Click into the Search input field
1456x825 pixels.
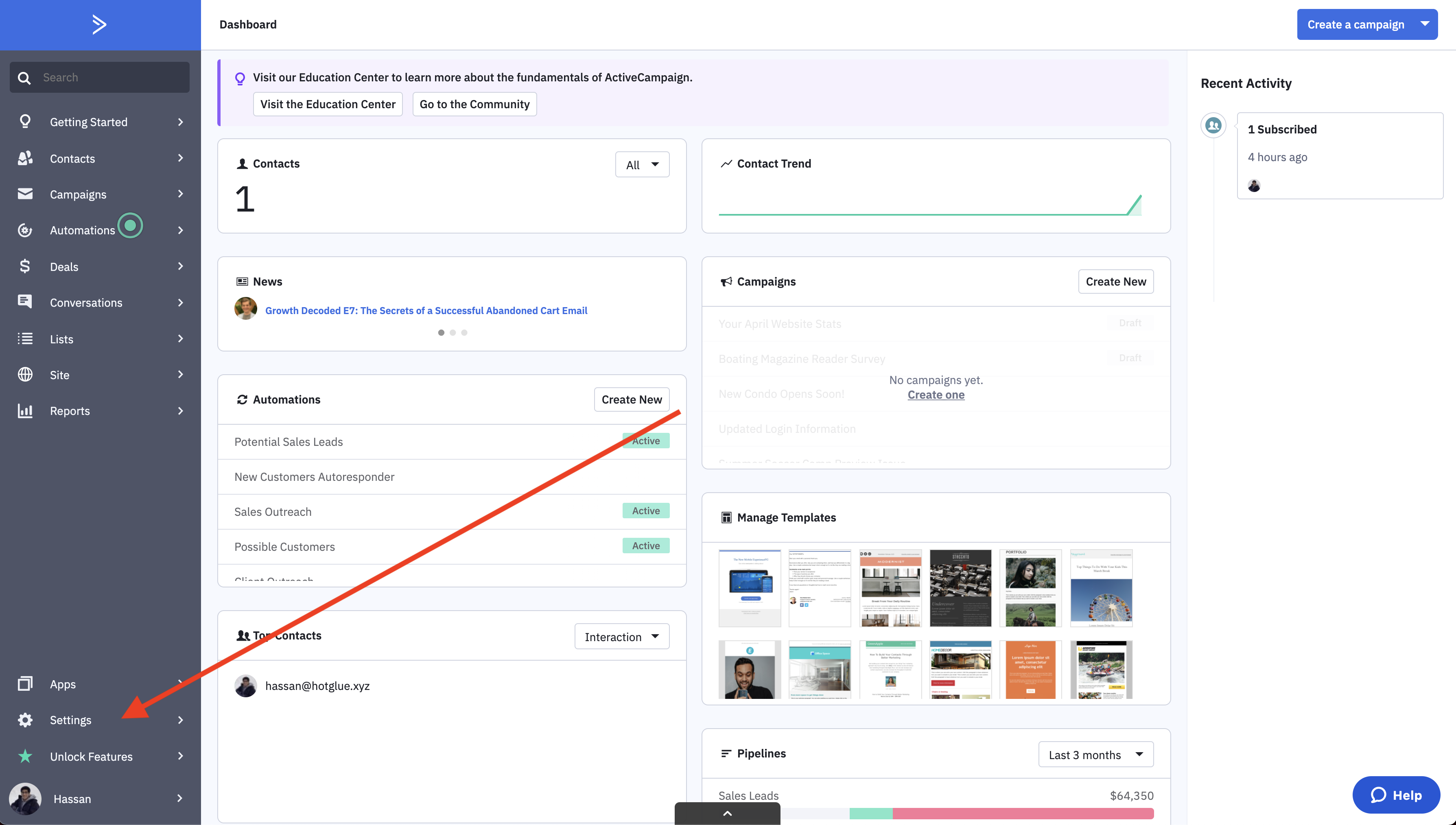[x=100, y=78]
